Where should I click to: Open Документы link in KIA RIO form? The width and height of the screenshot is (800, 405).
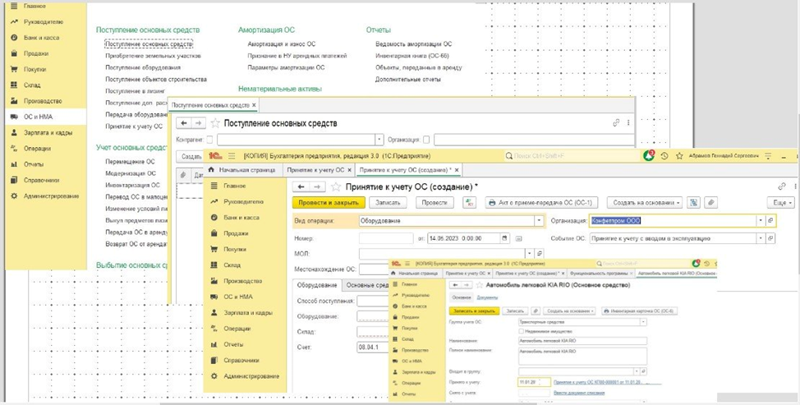[487, 297]
